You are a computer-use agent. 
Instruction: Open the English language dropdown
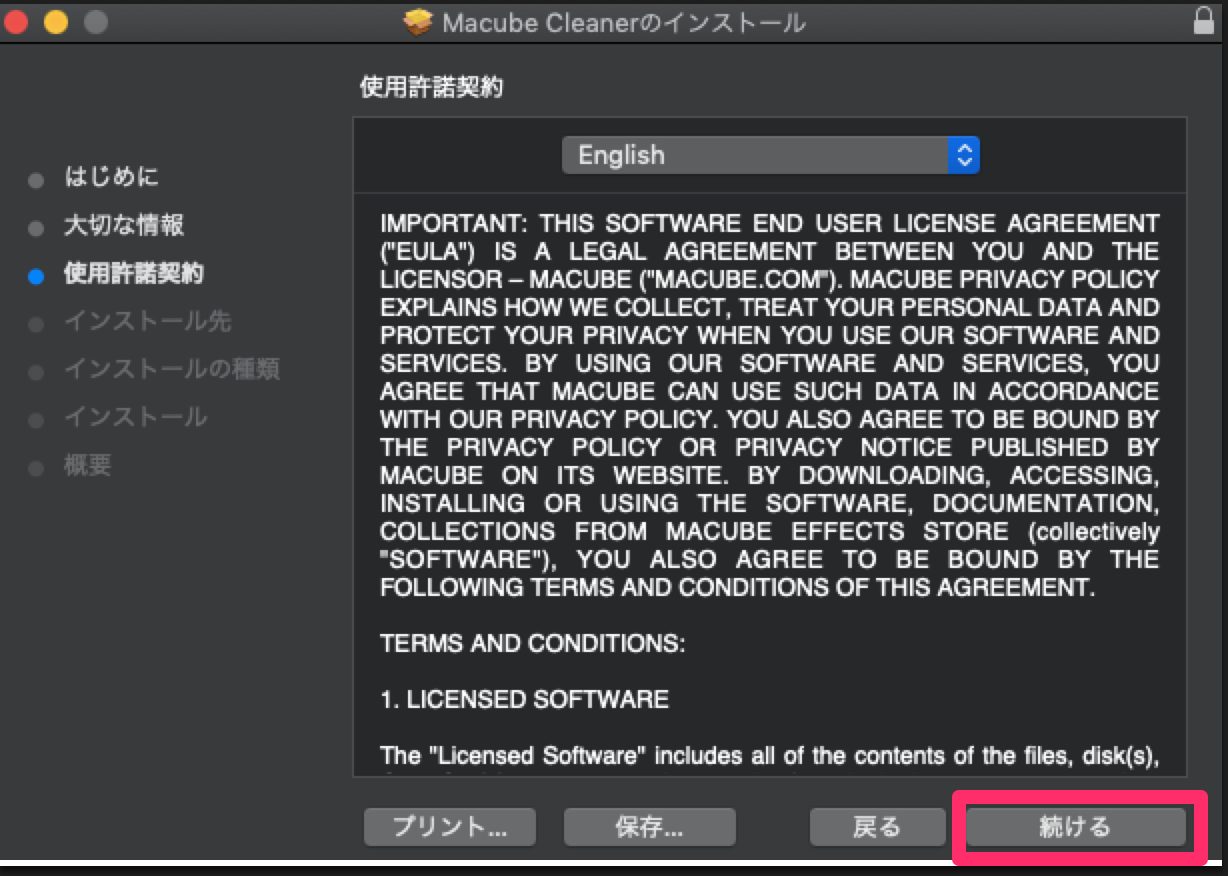770,155
